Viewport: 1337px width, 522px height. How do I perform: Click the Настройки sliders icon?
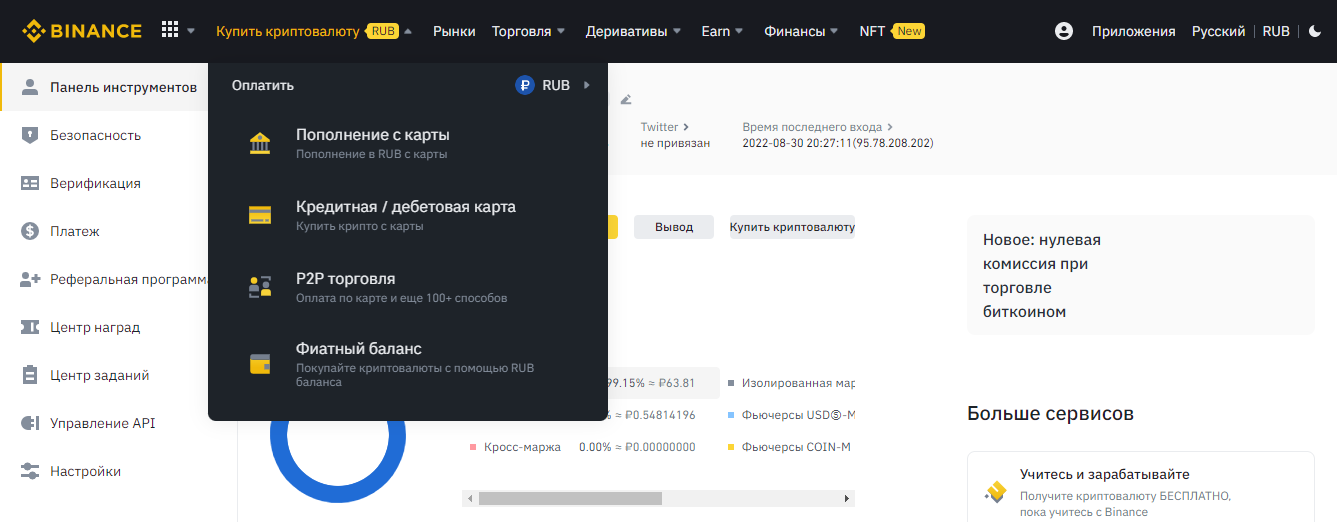click(30, 471)
